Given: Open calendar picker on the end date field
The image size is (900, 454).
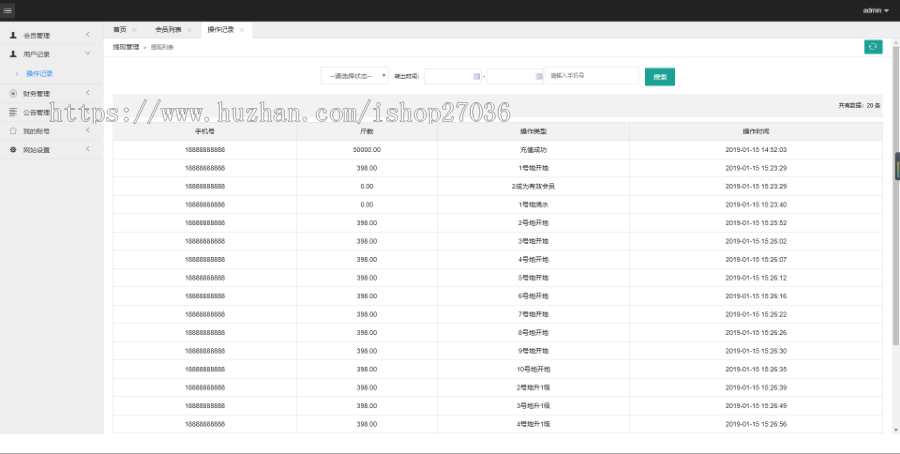Looking at the screenshot, I should tap(539, 76).
